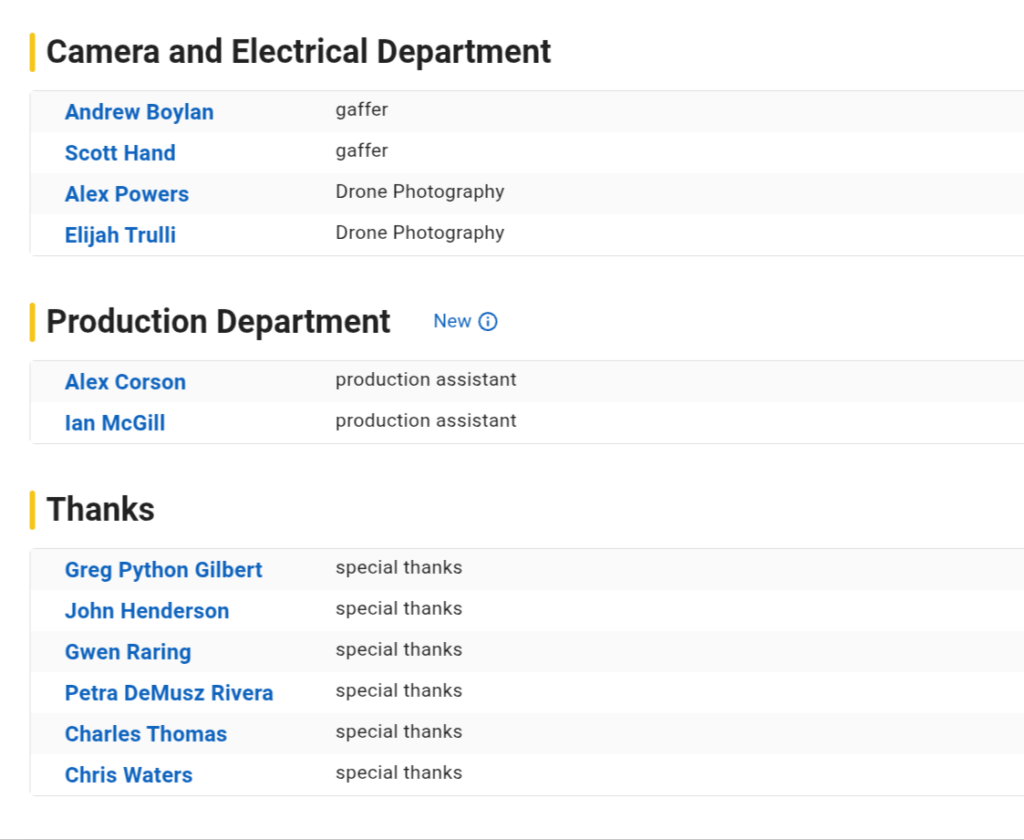The height and width of the screenshot is (840, 1024).
Task: Select Petra DeMusz Rivera's name link
Action: 169,693
